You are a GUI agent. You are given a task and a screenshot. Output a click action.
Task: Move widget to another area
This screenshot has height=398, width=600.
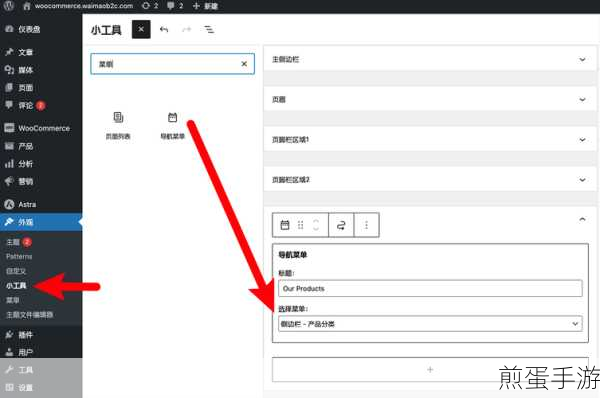pos(341,225)
